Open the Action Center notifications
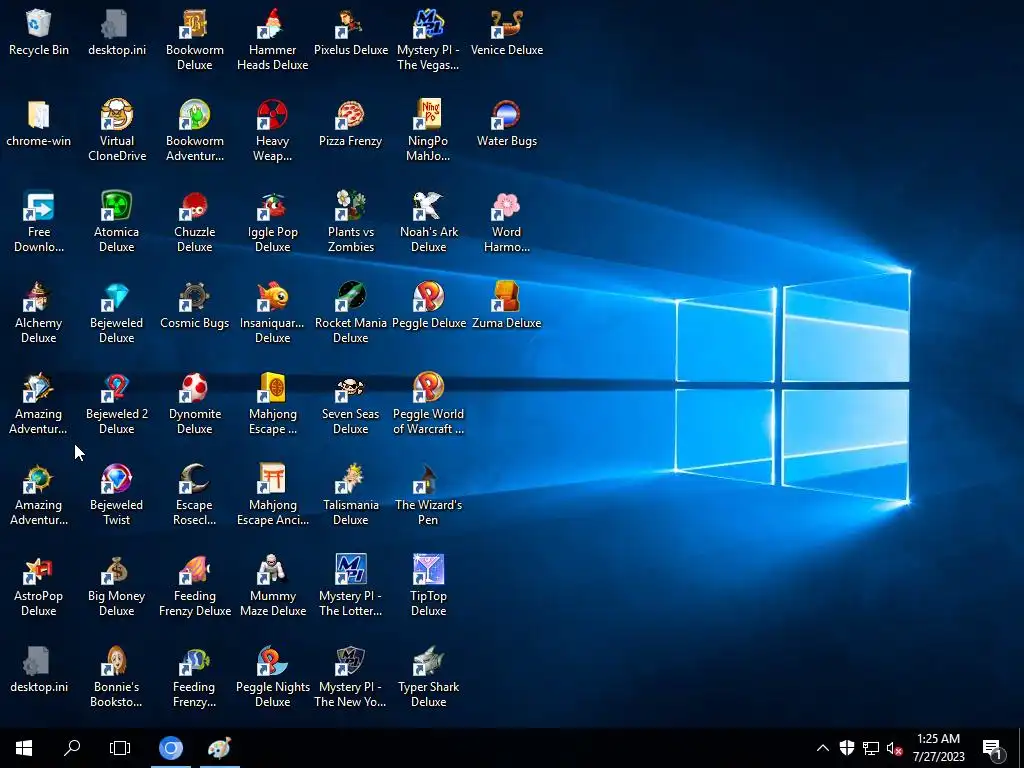Image resolution: width=1024 pixels, height=768 pixels. (992, 748)
